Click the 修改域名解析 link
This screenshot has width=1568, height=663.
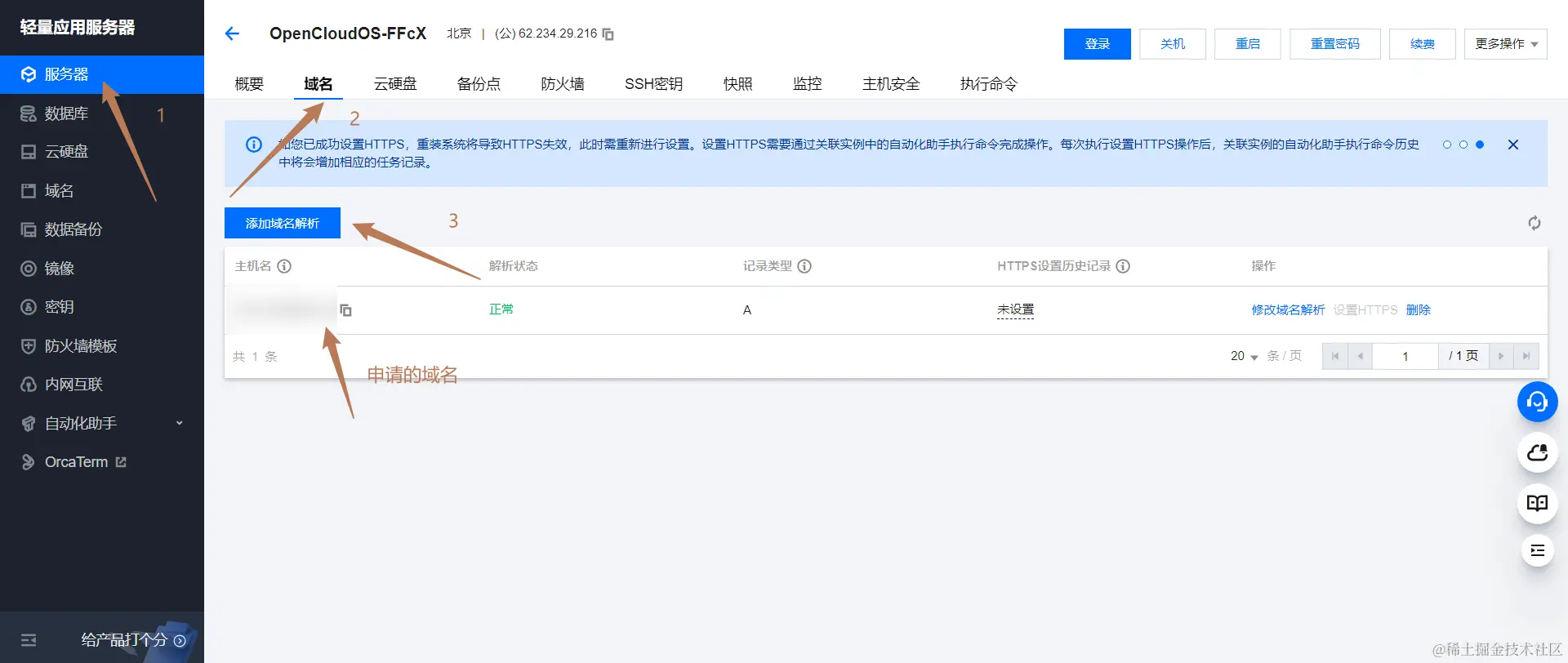click(x=1288, y=310)
